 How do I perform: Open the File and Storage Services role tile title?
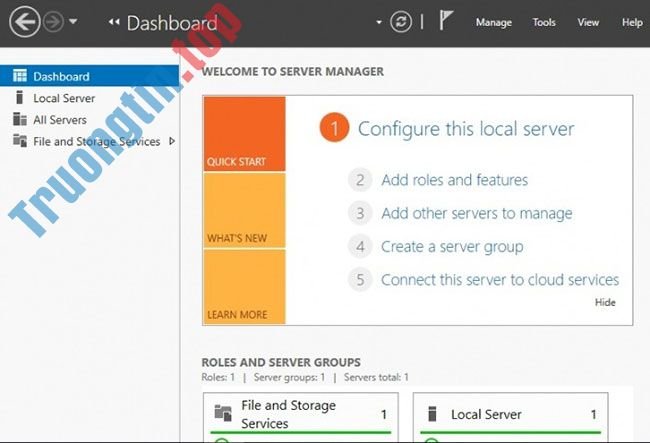[288, 414]
